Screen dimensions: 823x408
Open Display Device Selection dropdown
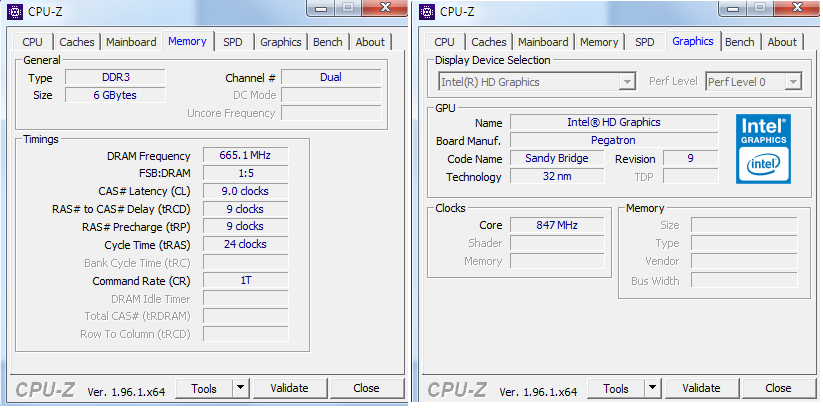click(536, 82)
